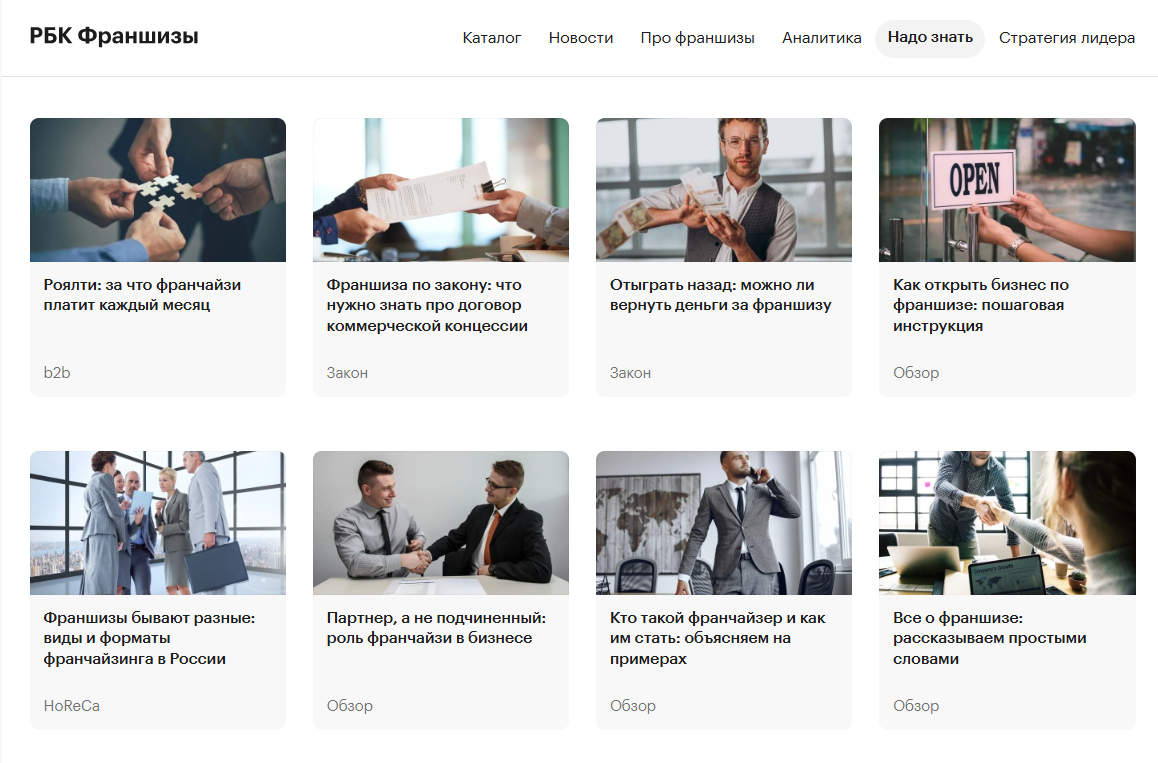Switch to the Надо знать tab
The image size is (1158, 763).
pyautogui.click(x=930, y=38)
